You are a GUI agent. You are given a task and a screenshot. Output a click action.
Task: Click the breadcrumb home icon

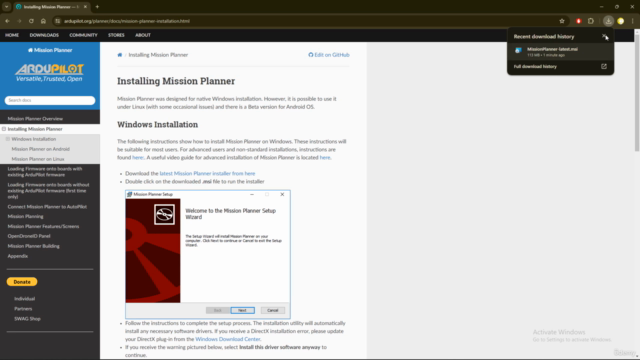(x=120, y=55)
